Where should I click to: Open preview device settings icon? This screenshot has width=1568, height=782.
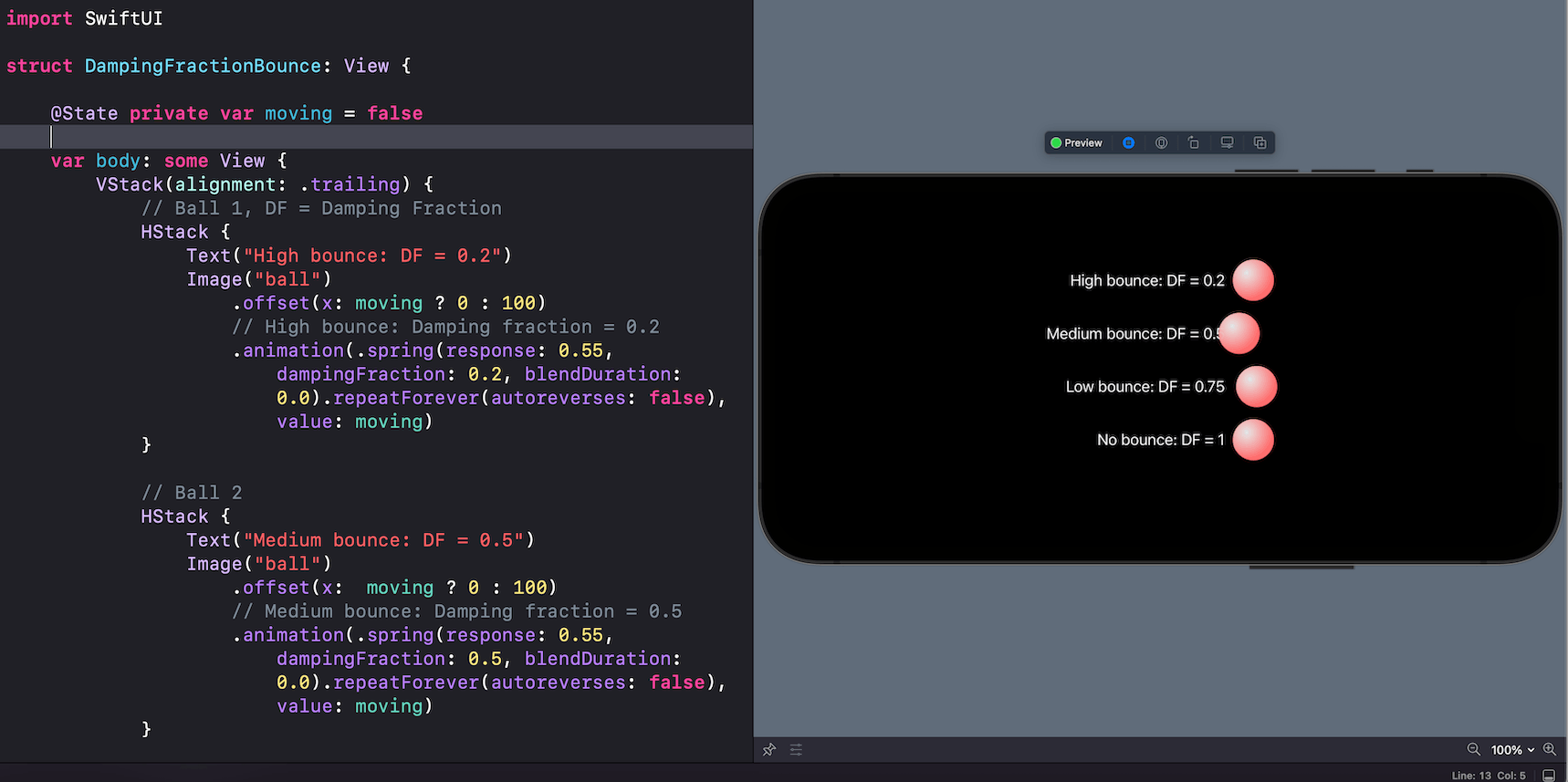(x=1227, y=143)
